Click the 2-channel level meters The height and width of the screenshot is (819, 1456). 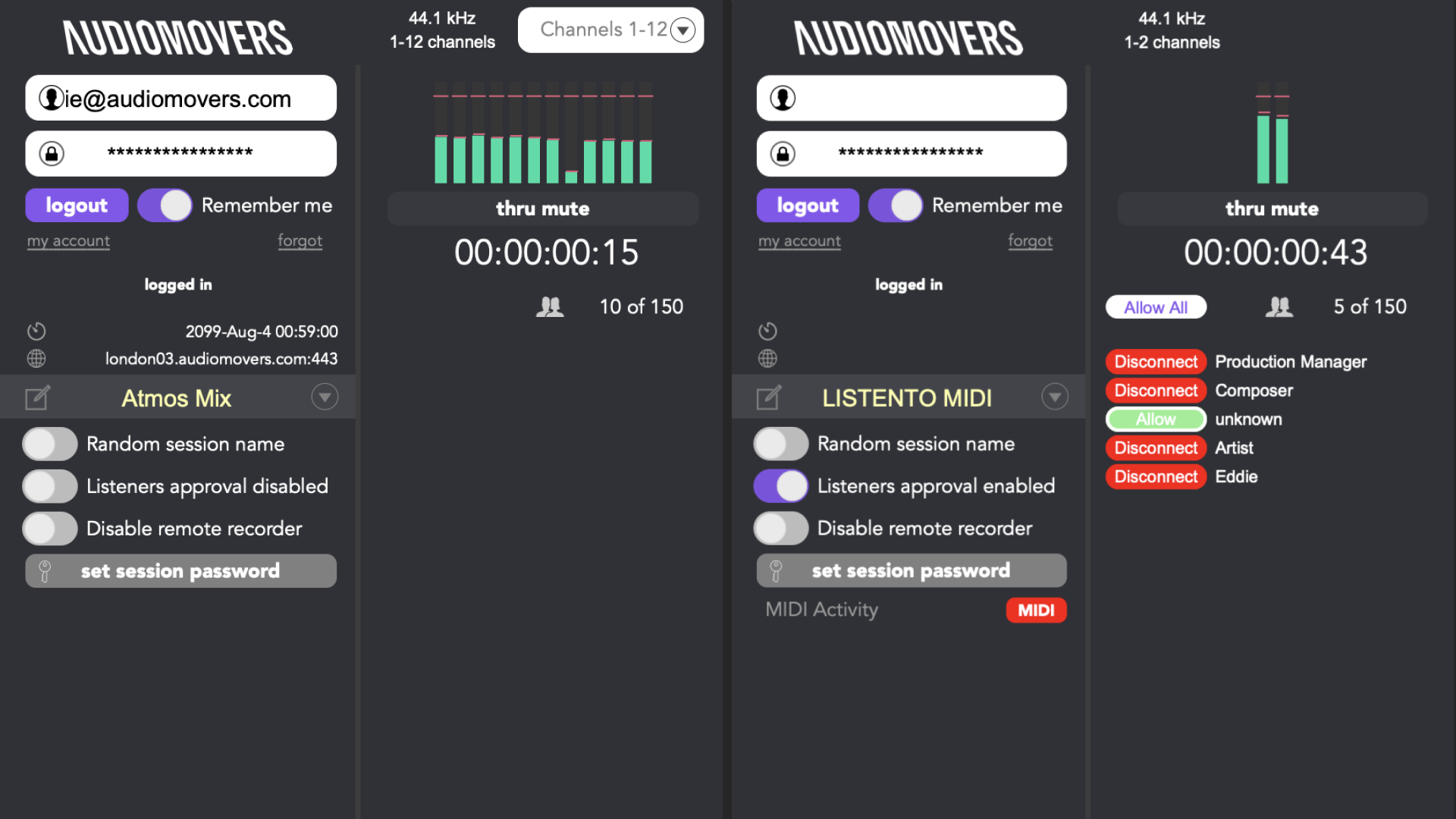pyautogui.click(x=1272, y=133)
